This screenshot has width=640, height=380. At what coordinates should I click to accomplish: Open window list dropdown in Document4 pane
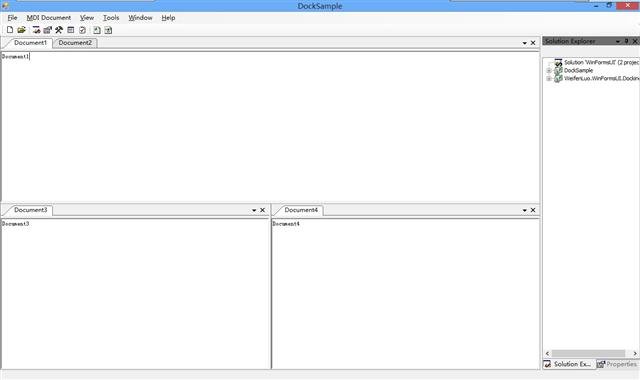coord(524,210)
